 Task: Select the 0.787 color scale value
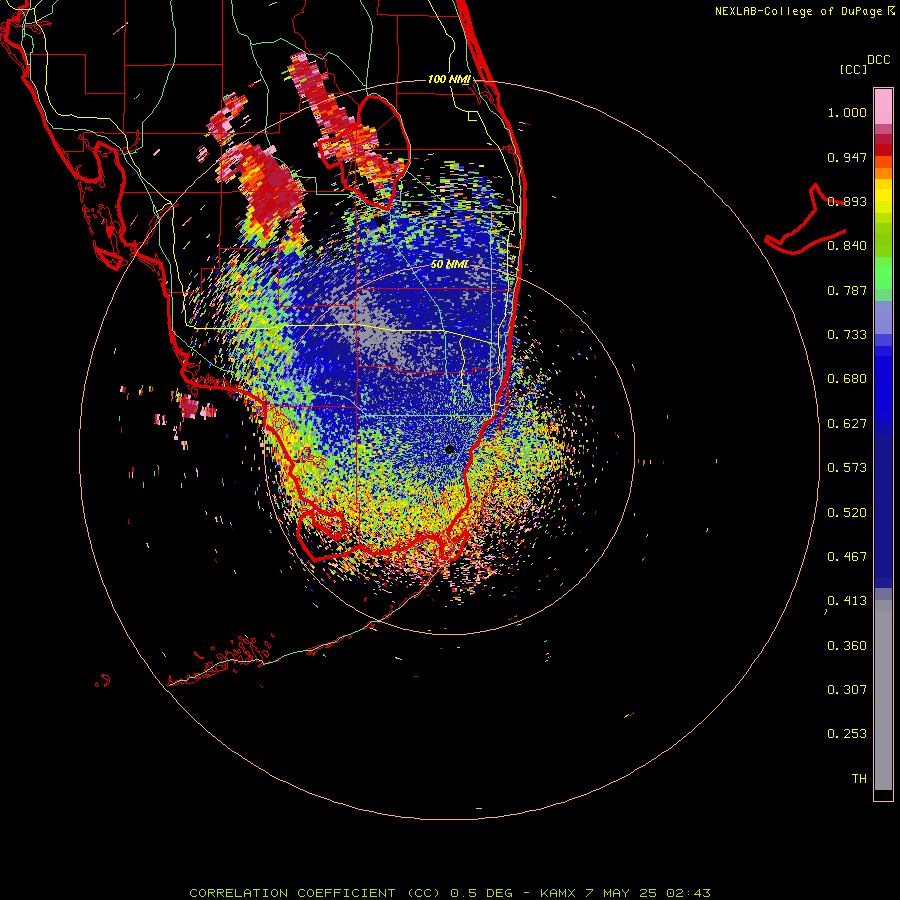(x=847, y=290)
